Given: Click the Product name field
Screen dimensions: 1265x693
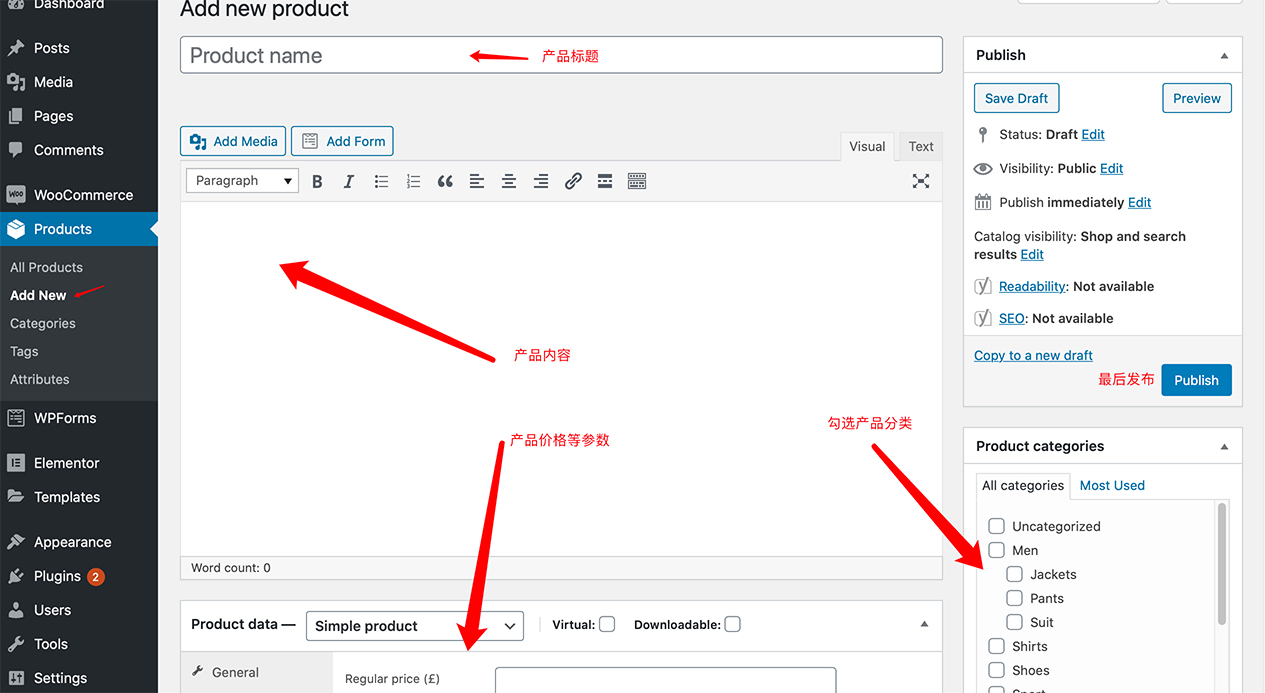Looking at the screenshot, I should point(561,55).
